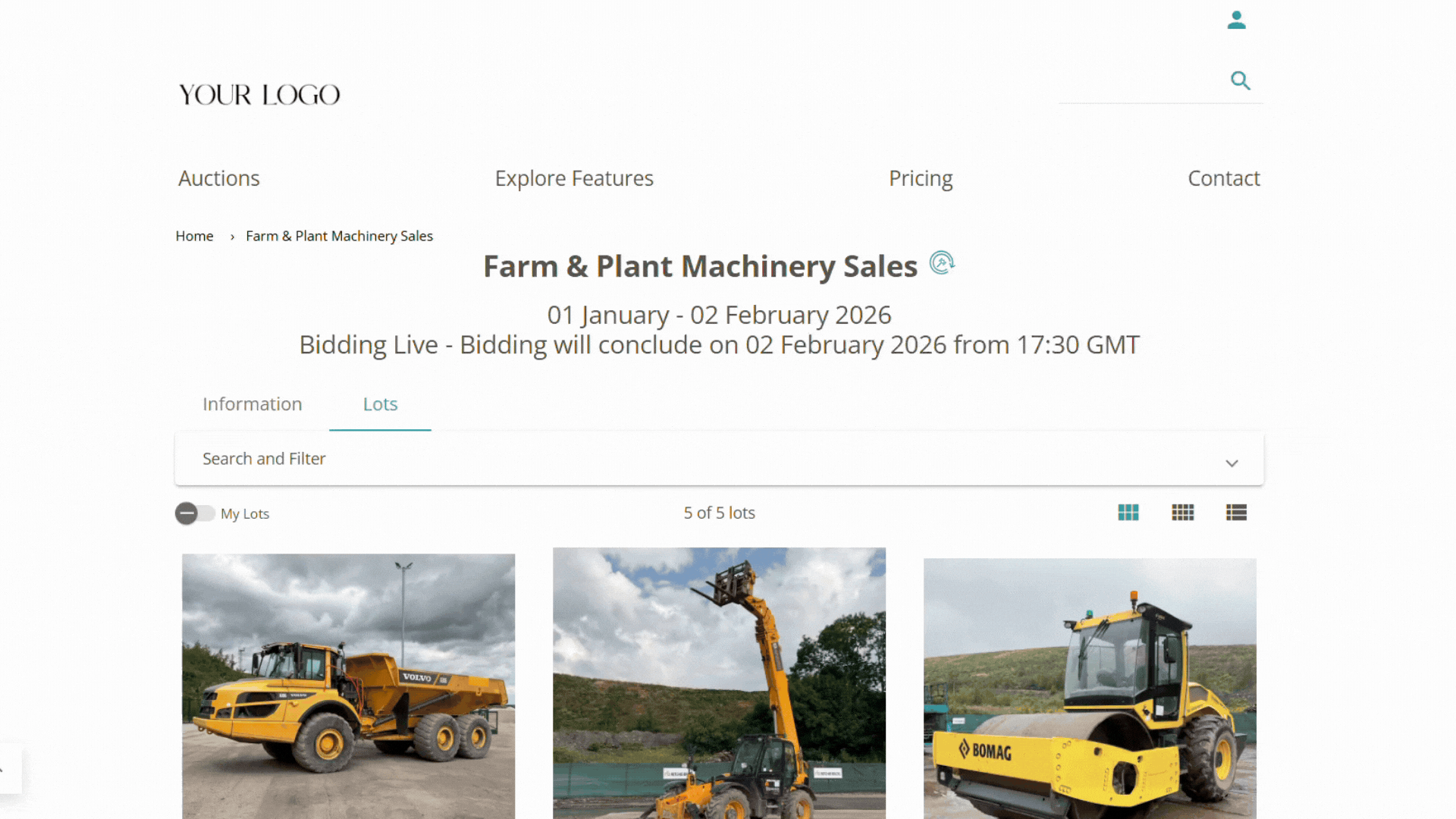Click the timed auction gavel icon
The height and width of the screenshot is (819, 1456).
pyautogui.click(x=942, y=262)
